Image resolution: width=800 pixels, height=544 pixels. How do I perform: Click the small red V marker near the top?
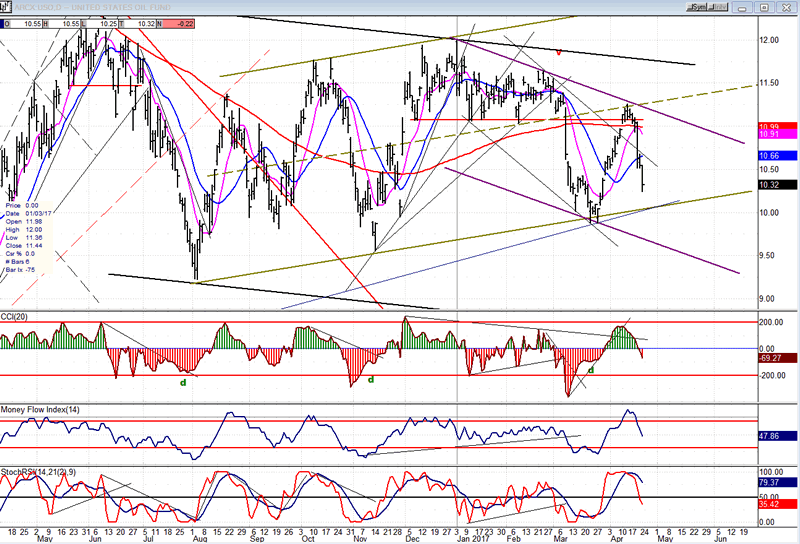coord(559,50)
